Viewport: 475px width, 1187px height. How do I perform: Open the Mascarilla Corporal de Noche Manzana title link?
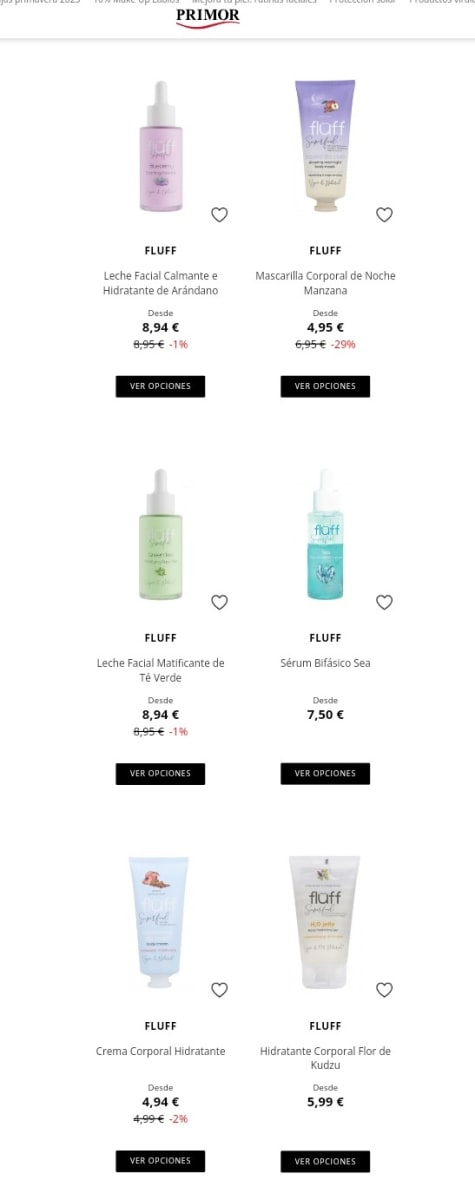(325, 283)
